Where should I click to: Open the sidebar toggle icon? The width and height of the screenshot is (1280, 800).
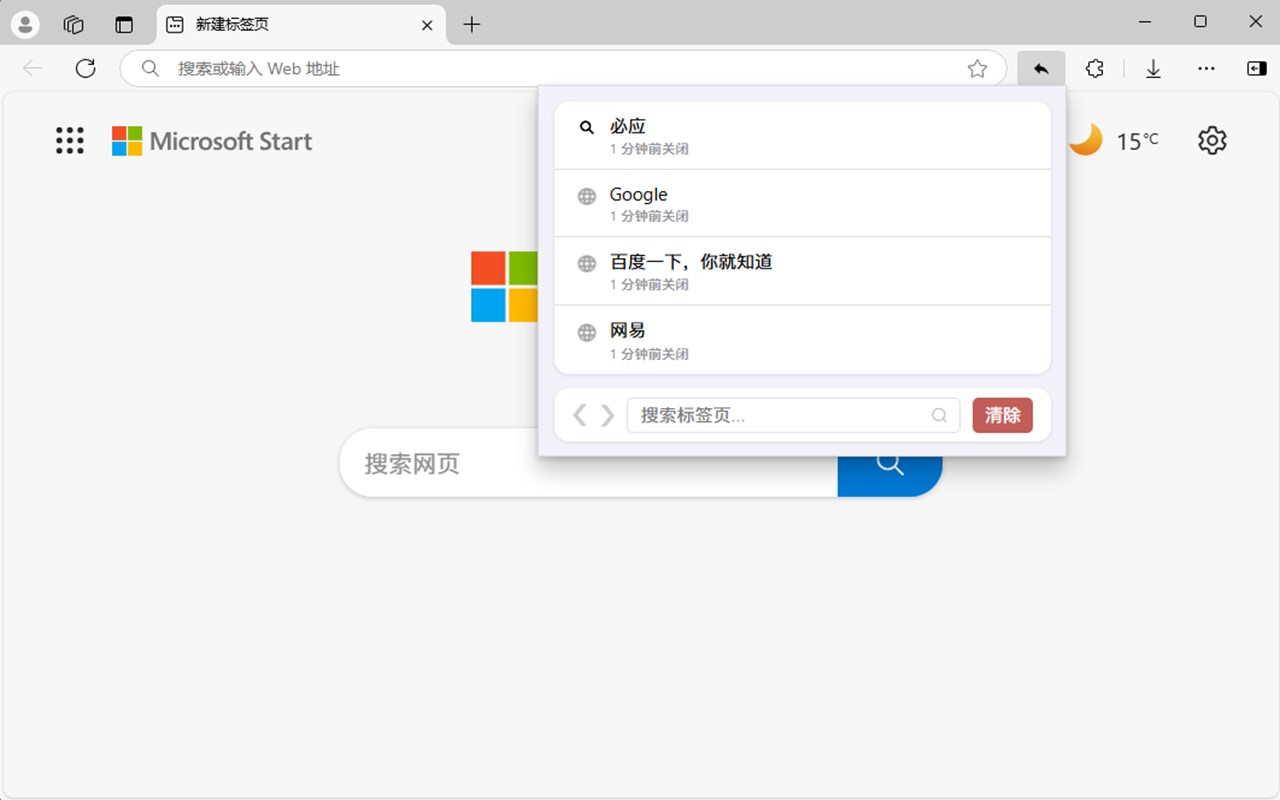[1256, 68]
